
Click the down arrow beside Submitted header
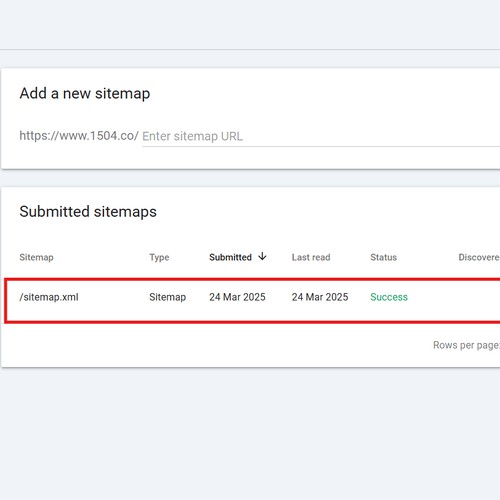click(x=262, y=256)
